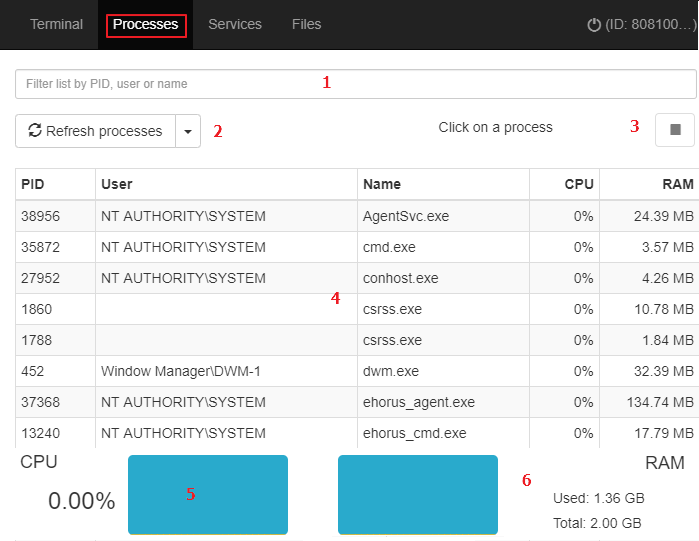Sort by the RAM column header
This screenshot has height=541, width=699.
pyautogui.click(x=678, y=184)
